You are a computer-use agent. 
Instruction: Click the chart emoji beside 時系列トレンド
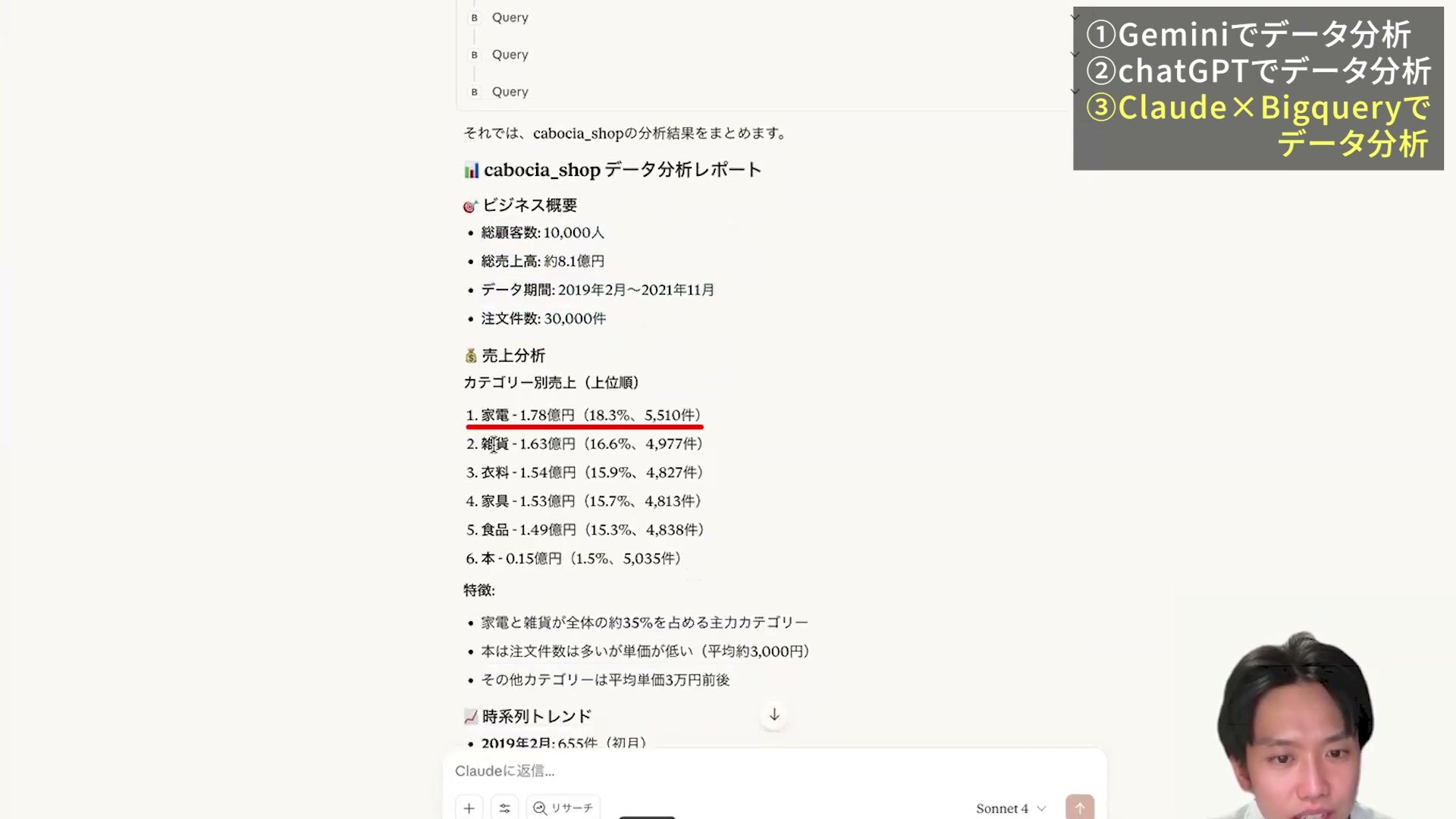471,717
